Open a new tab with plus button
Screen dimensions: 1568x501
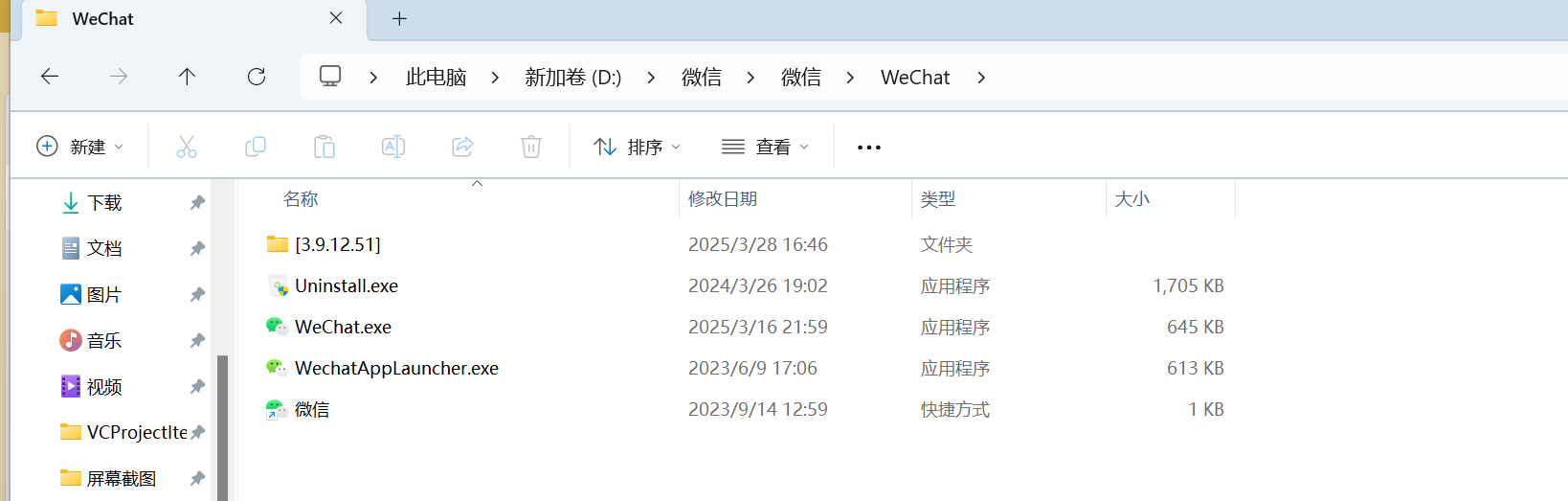click(x=400, y=18)
